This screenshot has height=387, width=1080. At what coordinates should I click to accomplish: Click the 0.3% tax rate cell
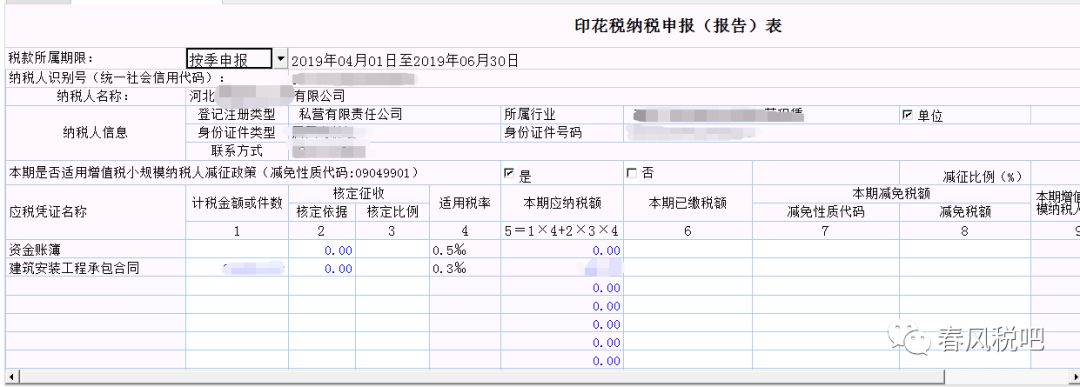pyautogui.click(x=464, y=268)
